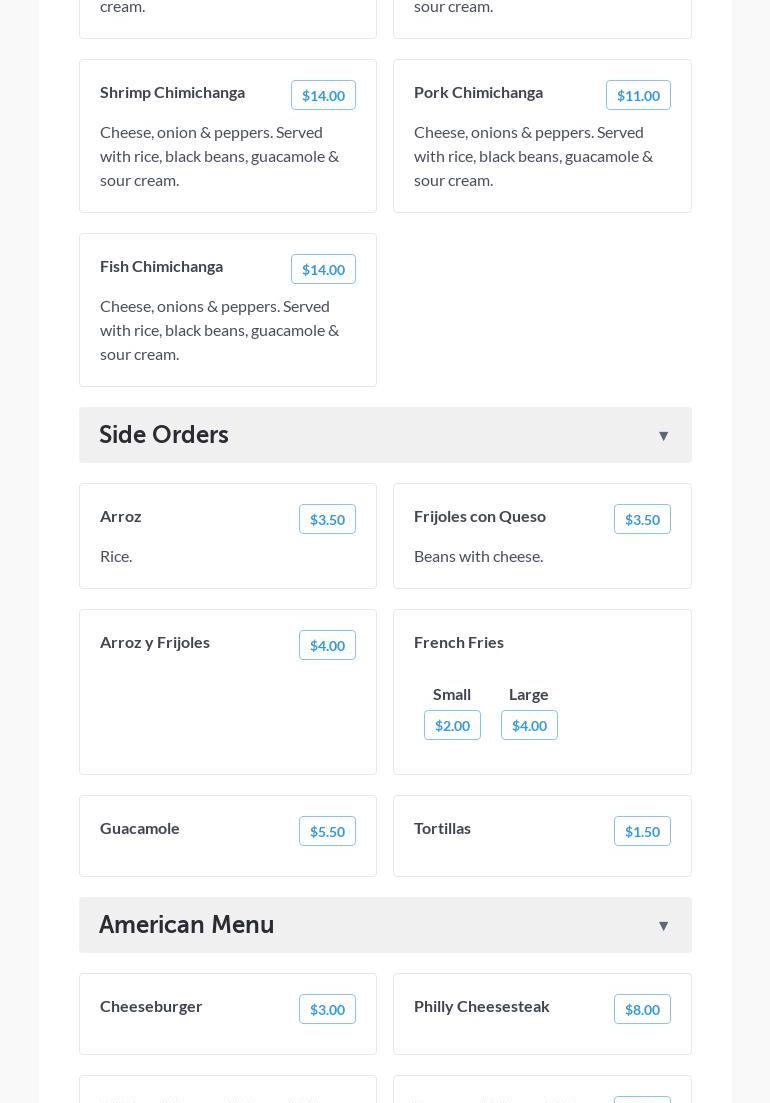The width and height of the screenshot is (770, 1103).
Task: Add Shrimp Chimichanga for $14.00
Action: pos(323,96)
